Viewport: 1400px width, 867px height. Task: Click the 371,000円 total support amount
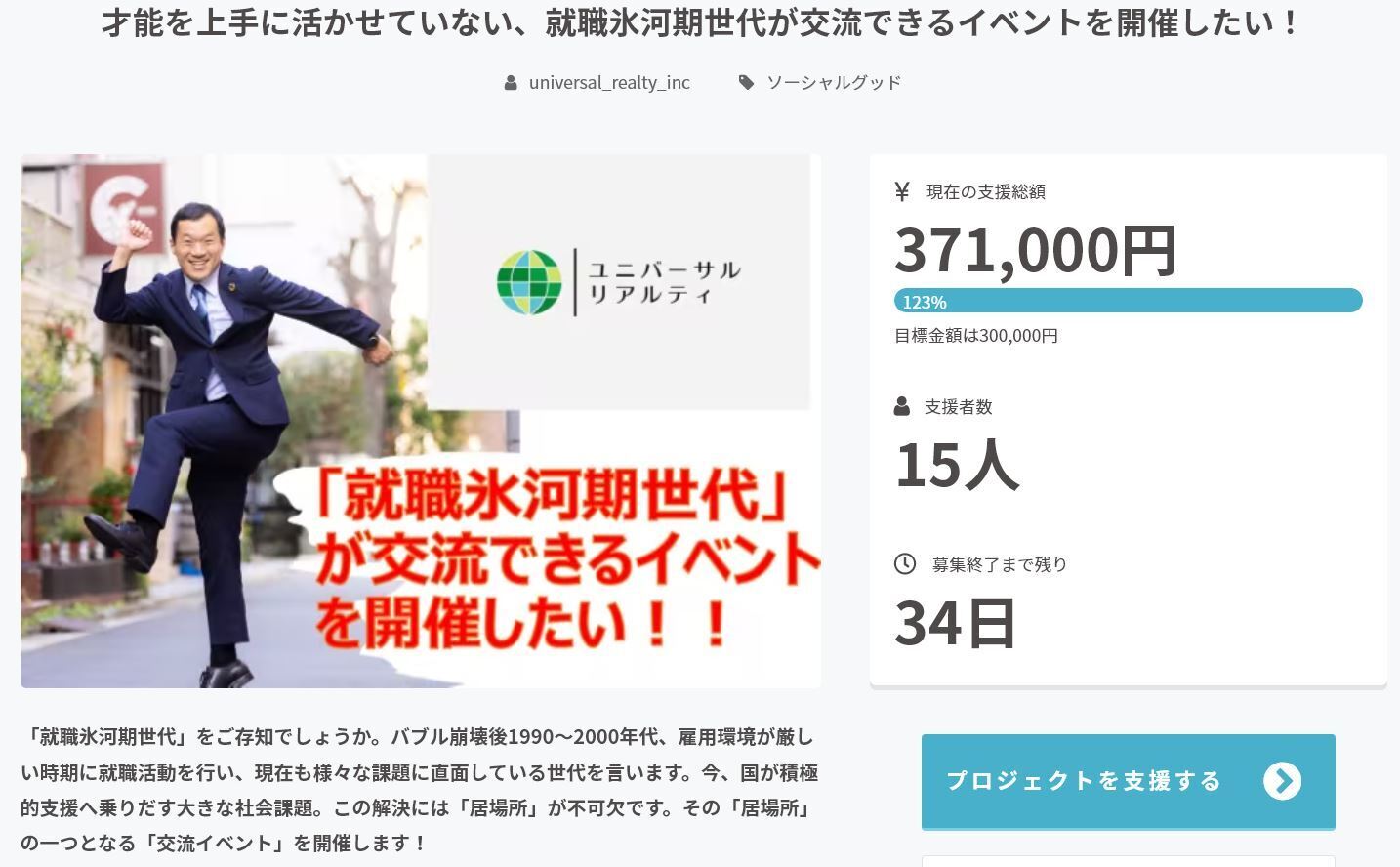pos(1036,250)
